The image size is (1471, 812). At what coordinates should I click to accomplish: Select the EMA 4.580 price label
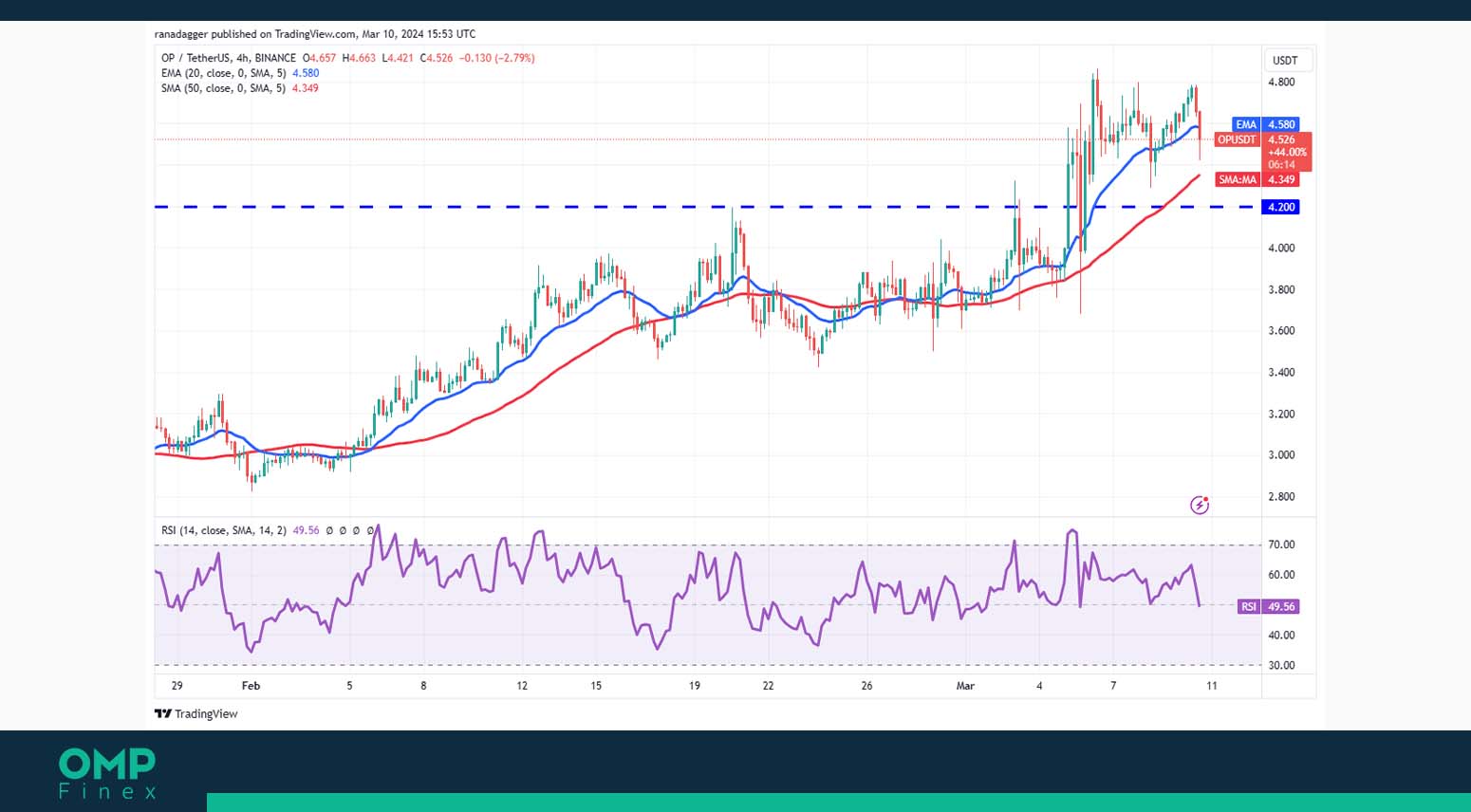[x=1265, y=124]
